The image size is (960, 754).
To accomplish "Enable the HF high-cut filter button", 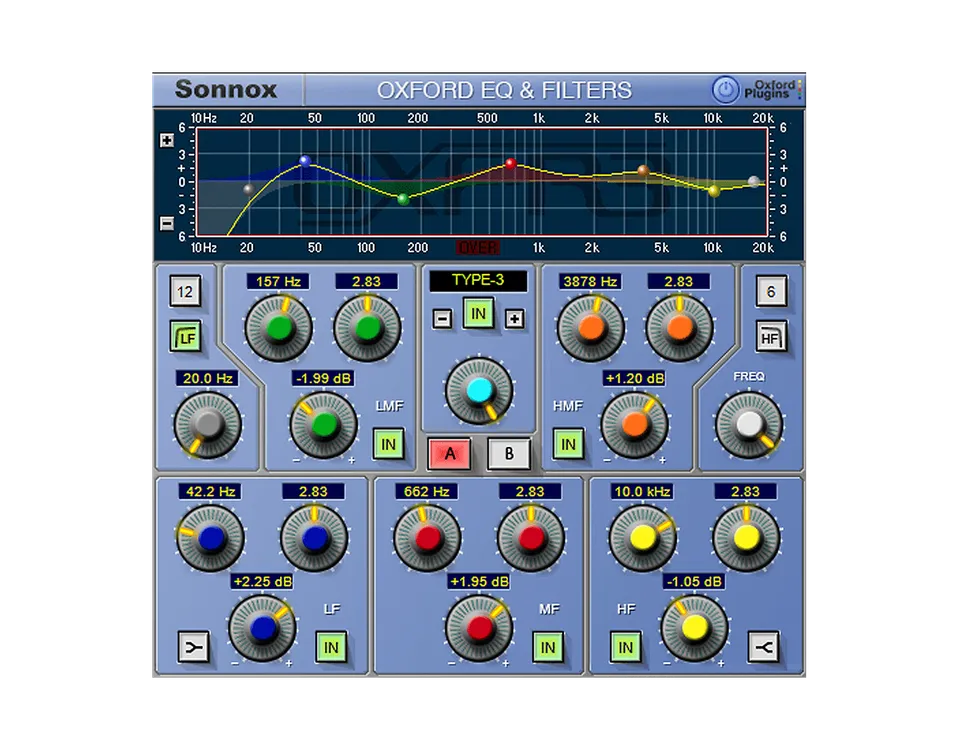I will pyautogui.click(x=771, y=337).
